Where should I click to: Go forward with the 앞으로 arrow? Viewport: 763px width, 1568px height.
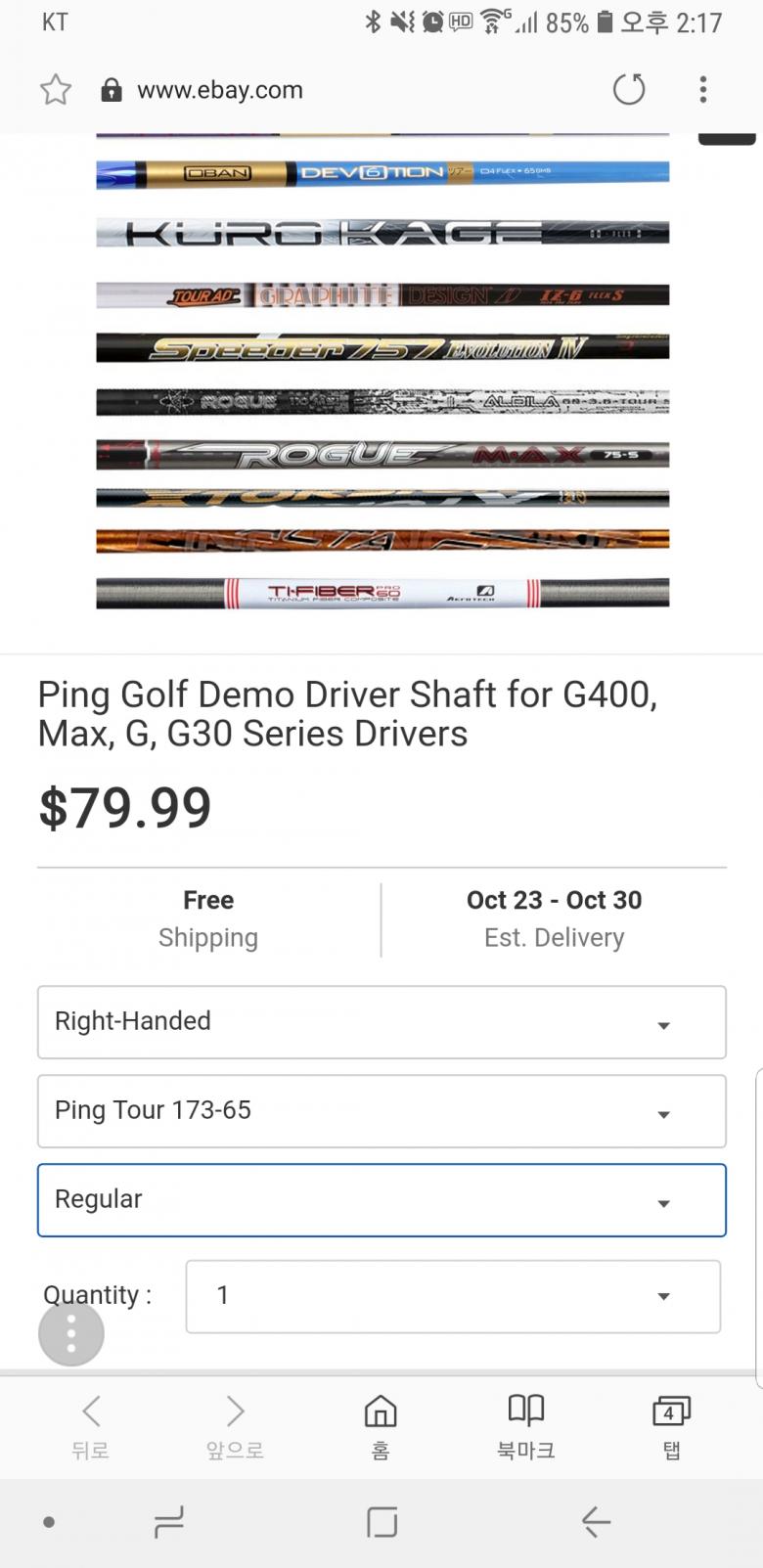[235, 1425]
